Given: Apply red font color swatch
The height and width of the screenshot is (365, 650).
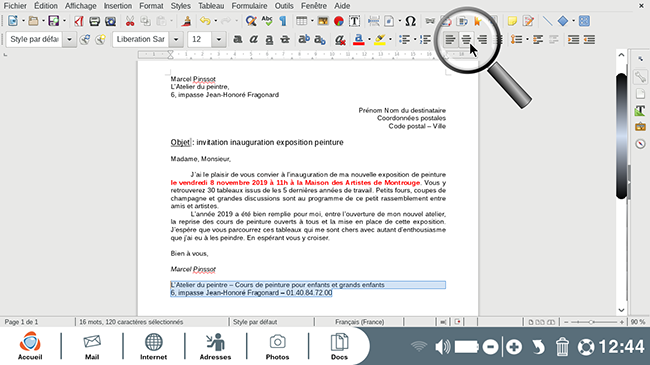Looking at the screenshot, I should point(359,39).
